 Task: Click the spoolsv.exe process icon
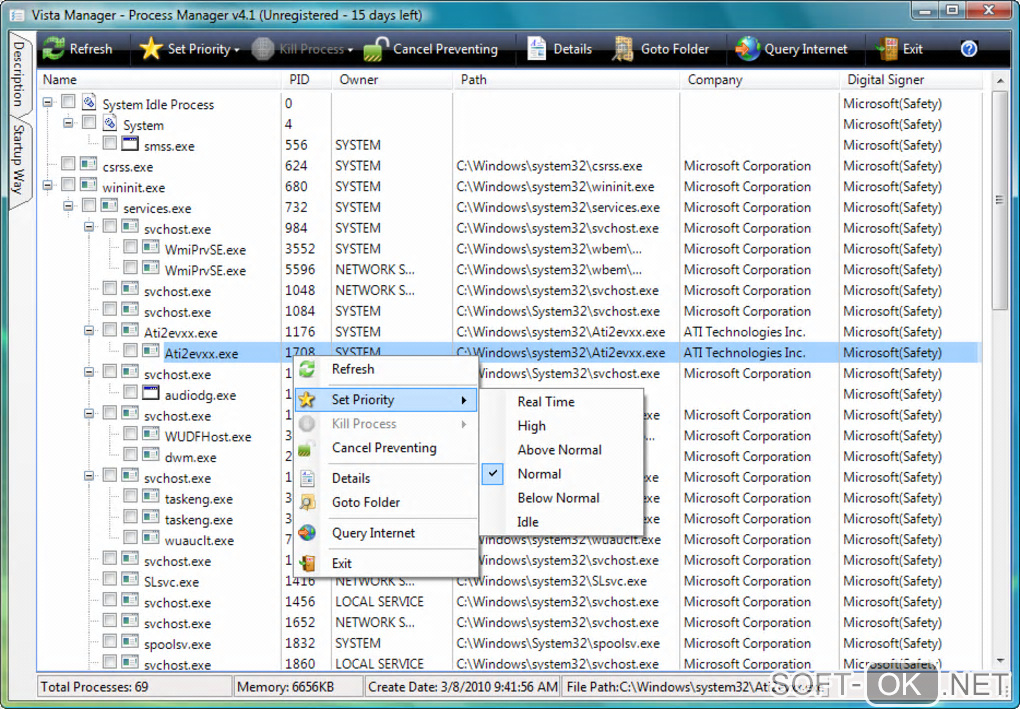coord(130,642)
